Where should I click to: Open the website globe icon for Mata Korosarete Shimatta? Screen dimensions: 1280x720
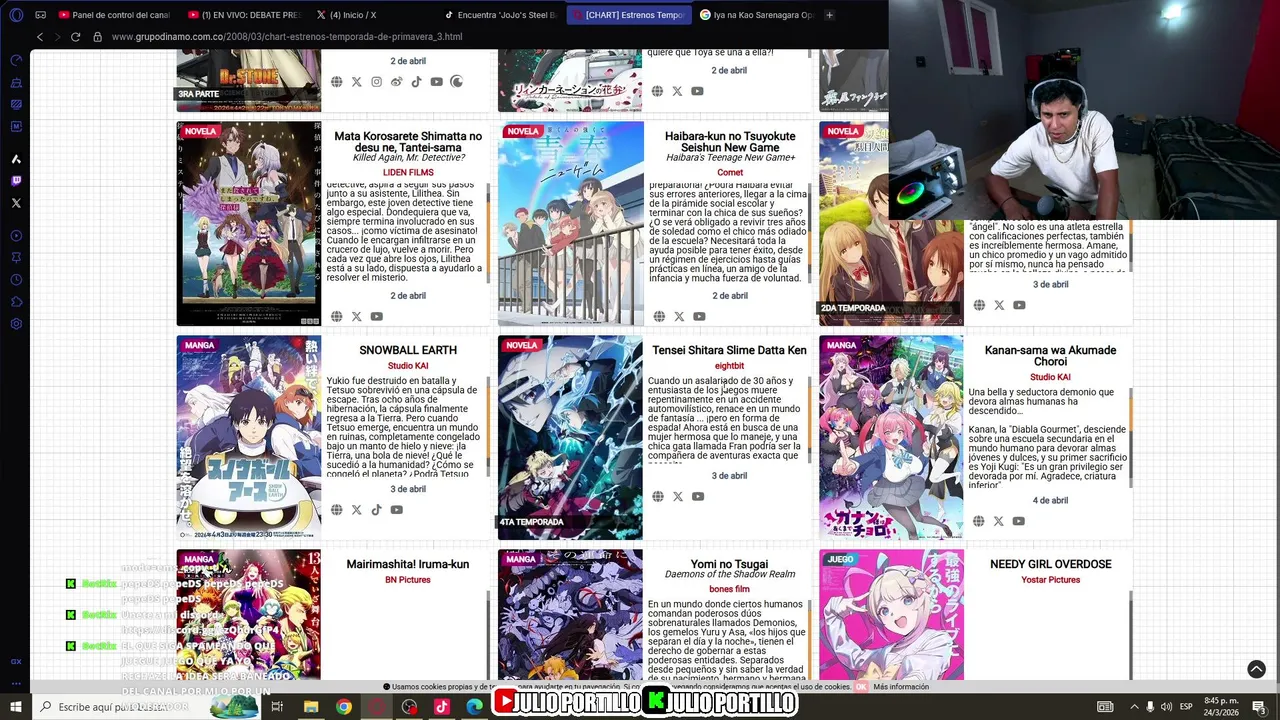336,316
